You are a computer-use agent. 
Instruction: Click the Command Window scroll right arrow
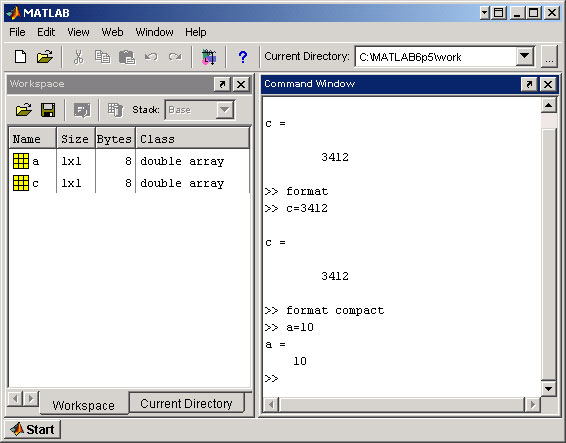[532, 404]
